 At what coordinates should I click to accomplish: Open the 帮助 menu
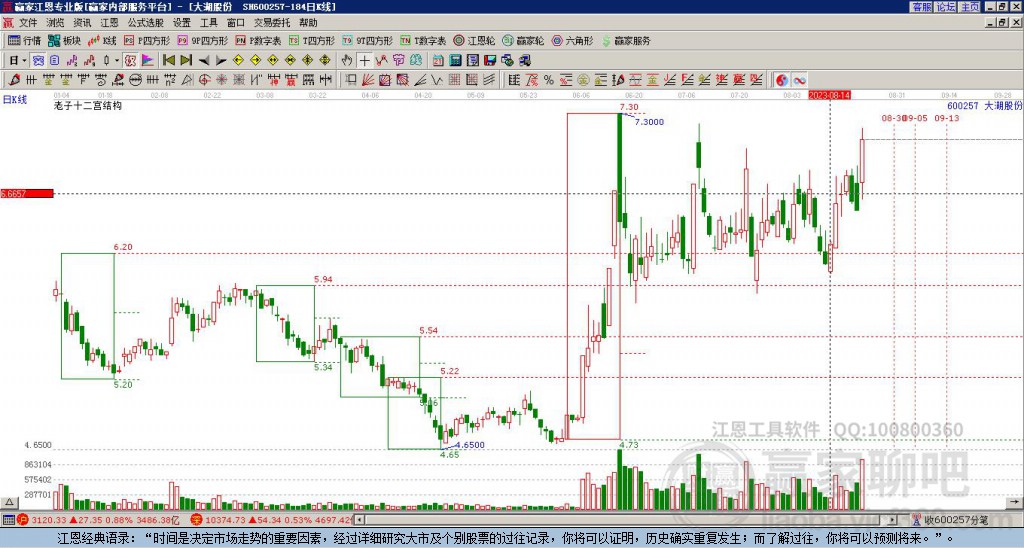coord(308,23)
